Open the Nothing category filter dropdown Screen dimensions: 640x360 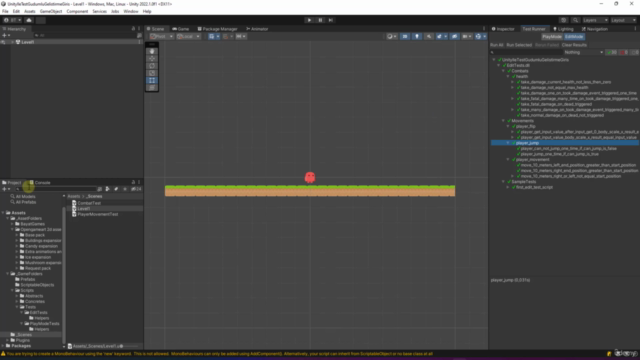pyautogui.click(x=584, y=52)
